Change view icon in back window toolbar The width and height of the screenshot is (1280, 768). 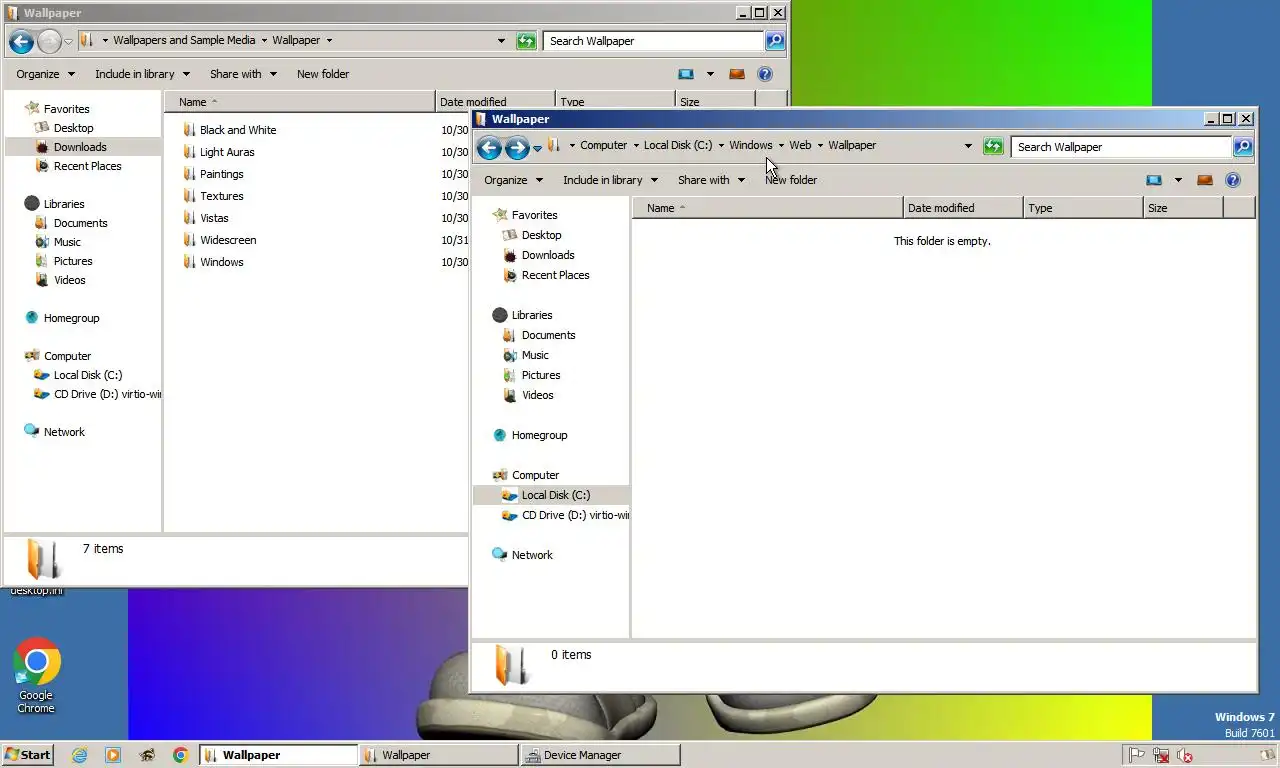point(686,74)
